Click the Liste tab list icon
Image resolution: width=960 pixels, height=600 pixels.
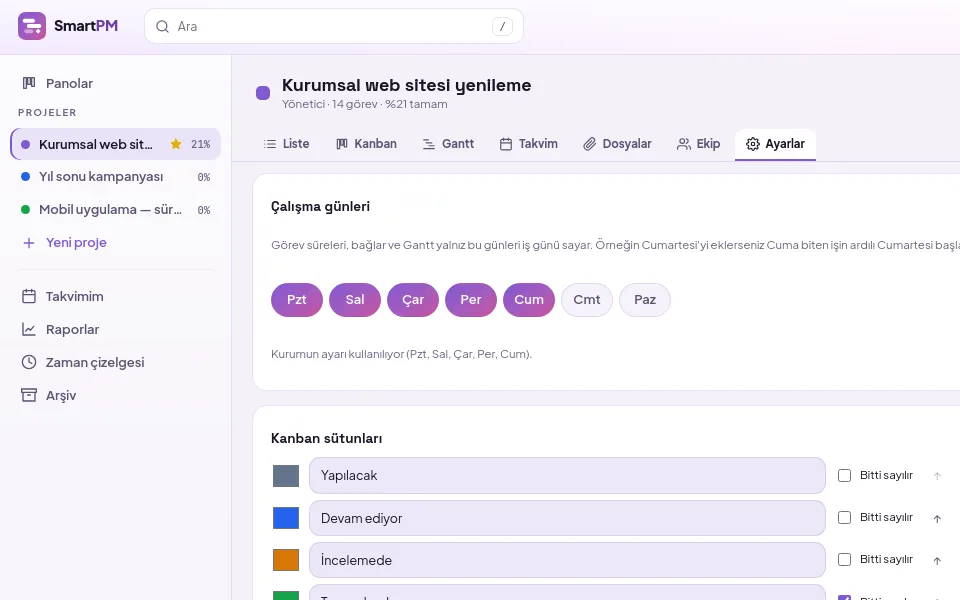coord(269,144)
